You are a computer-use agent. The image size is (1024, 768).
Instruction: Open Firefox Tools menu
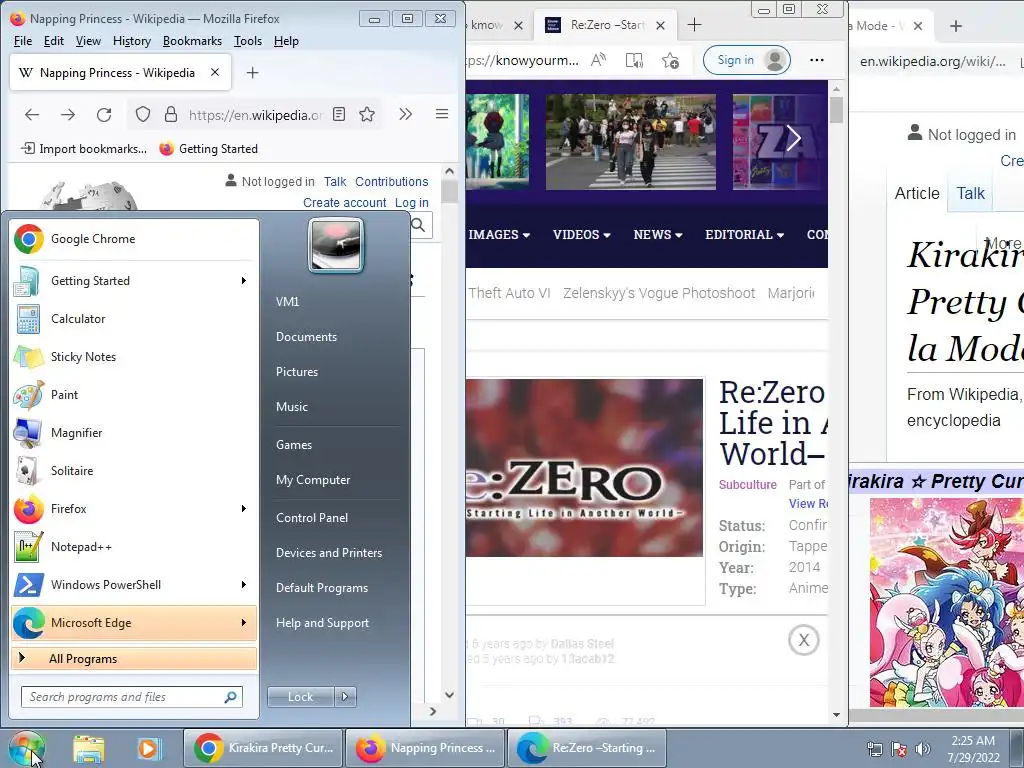[x=248, y=41]
